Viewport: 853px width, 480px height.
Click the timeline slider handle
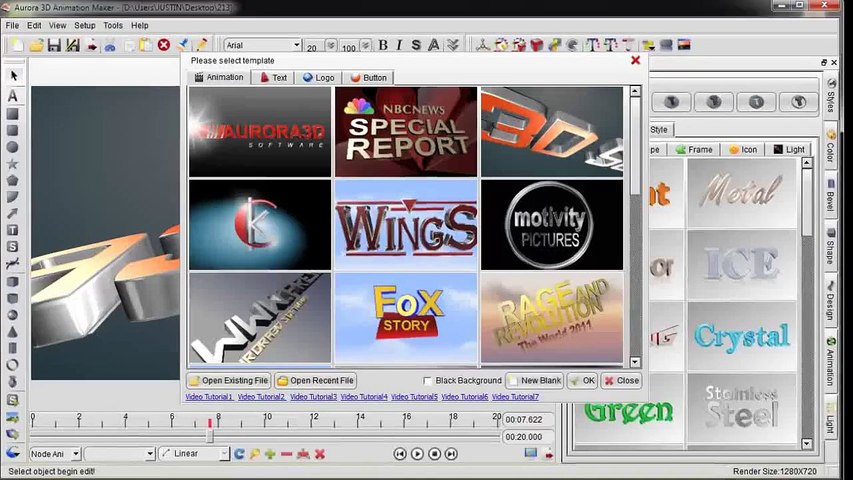pyautogui.click(x=210, y=434)
